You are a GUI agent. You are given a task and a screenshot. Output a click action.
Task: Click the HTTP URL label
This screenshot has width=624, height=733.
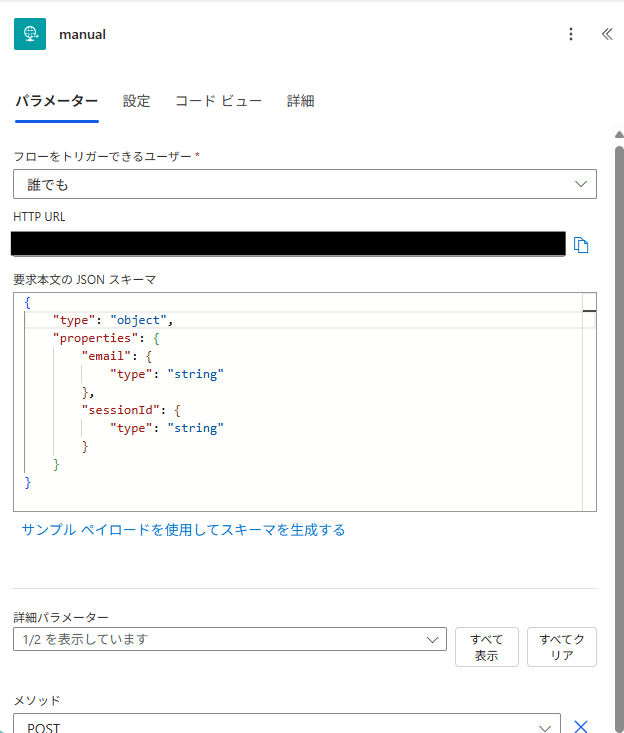click(x=39, y=217)
